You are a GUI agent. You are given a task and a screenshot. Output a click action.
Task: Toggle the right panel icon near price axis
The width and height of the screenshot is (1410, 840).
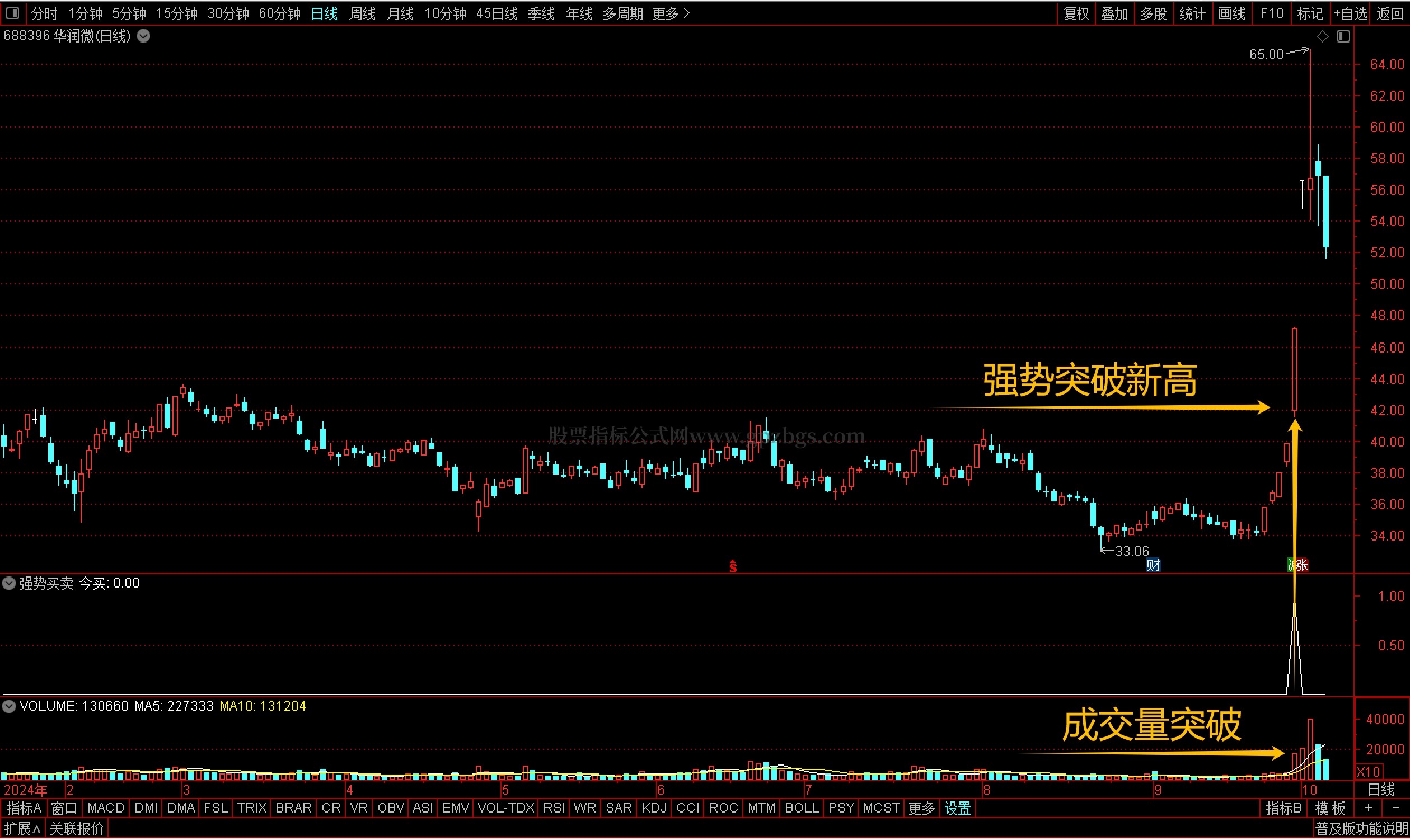(x=1343, y=37)
